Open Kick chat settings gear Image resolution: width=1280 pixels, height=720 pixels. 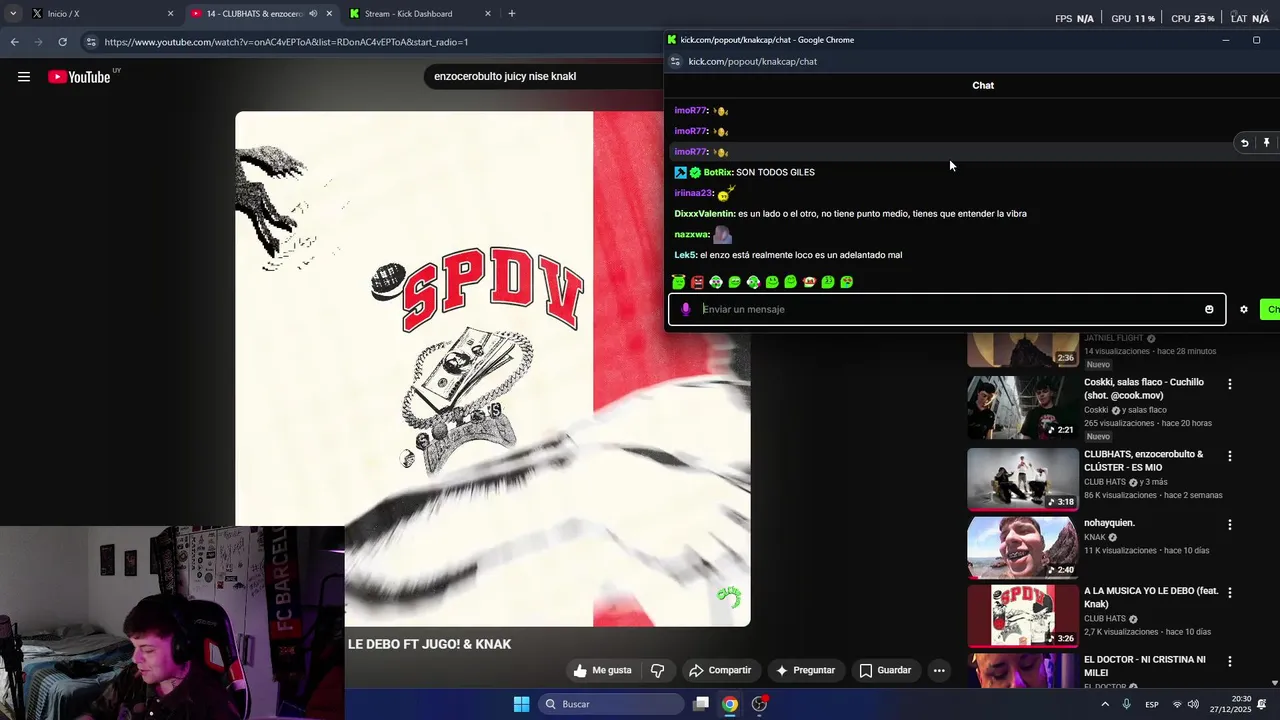pos(1244,309)
